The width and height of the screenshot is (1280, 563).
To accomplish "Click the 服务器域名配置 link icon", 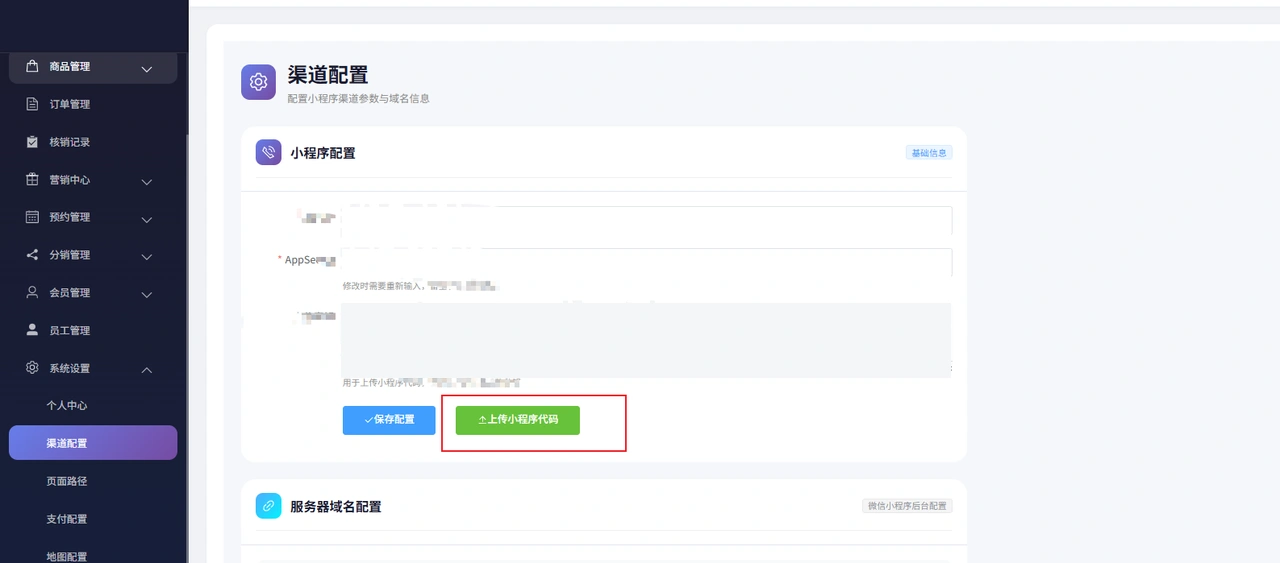I will pyautogui.click(x=268, y=506).
